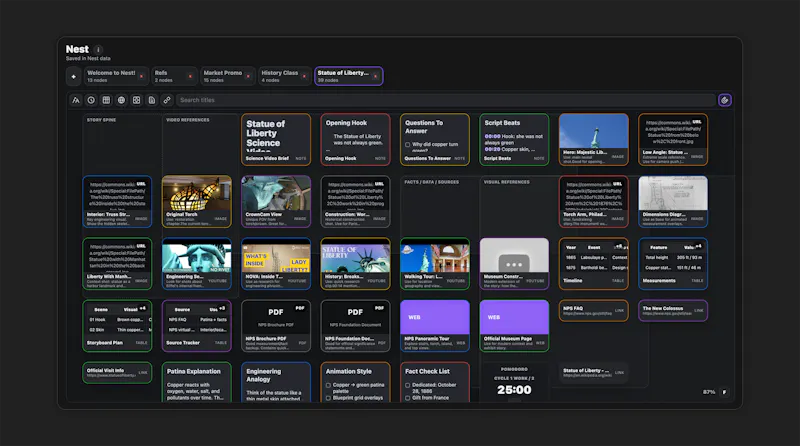The width and height of the screenshot is (800, 446).
Task: Open the Official Museum Page web card
Action: [514, 326]
